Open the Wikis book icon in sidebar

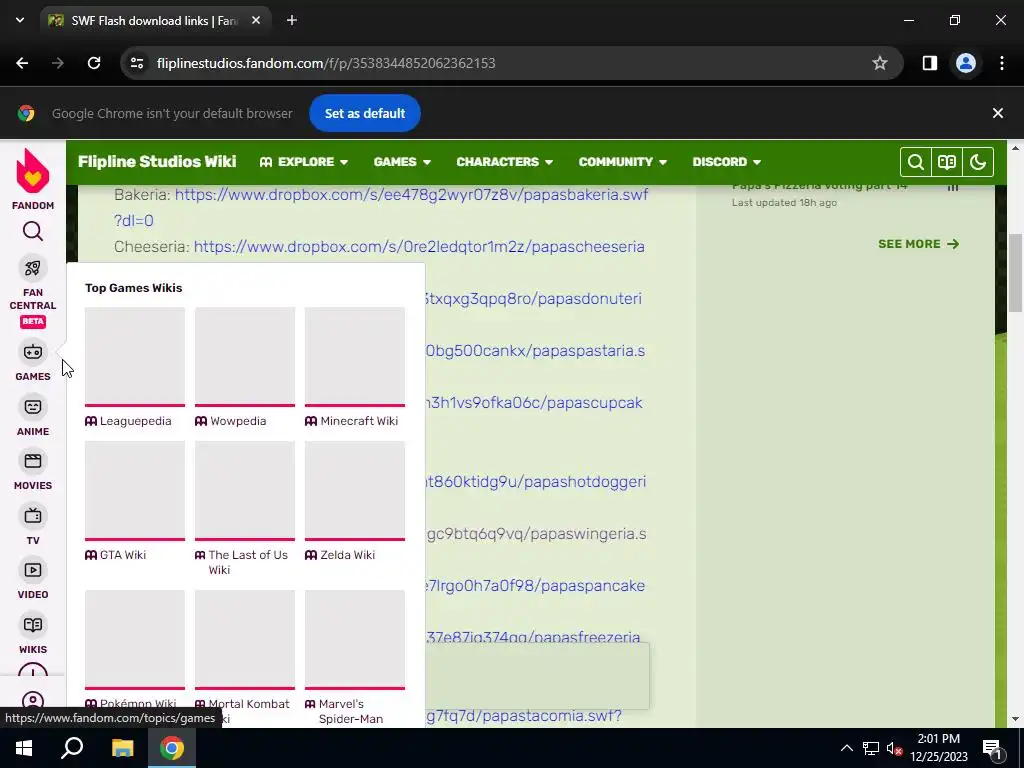click(33, 625)
